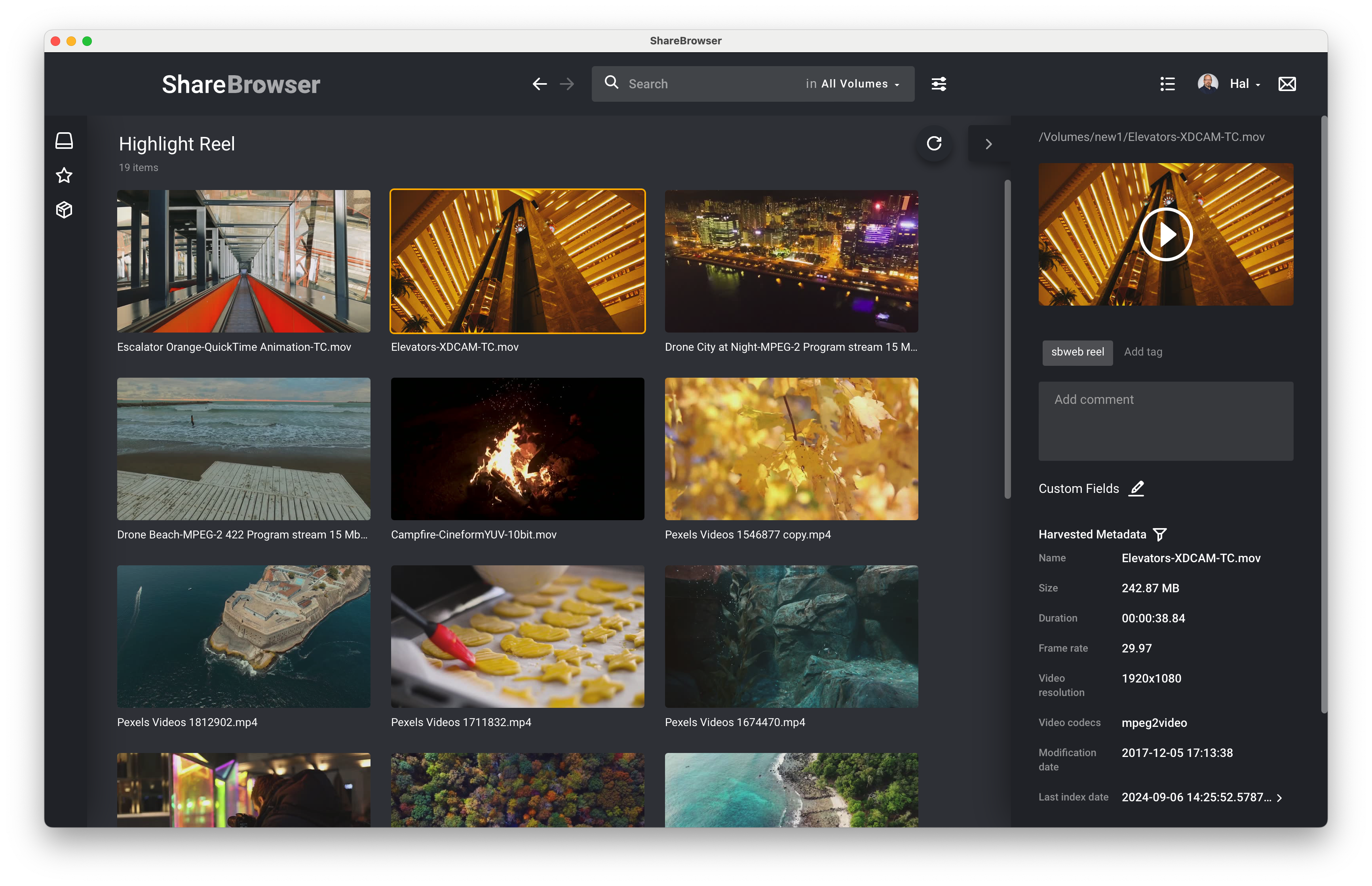The width and height of the screenshot is (1372, 886).
Task: Refresh the Highlight Reel listing
Action: click(x=934, y=143)
